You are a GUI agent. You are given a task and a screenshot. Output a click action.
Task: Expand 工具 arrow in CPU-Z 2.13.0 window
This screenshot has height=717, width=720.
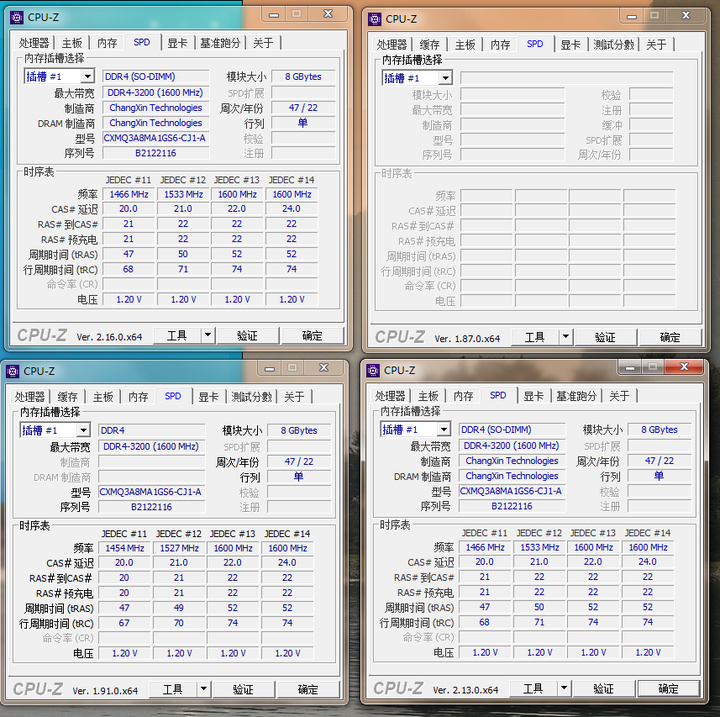point(564,688)
